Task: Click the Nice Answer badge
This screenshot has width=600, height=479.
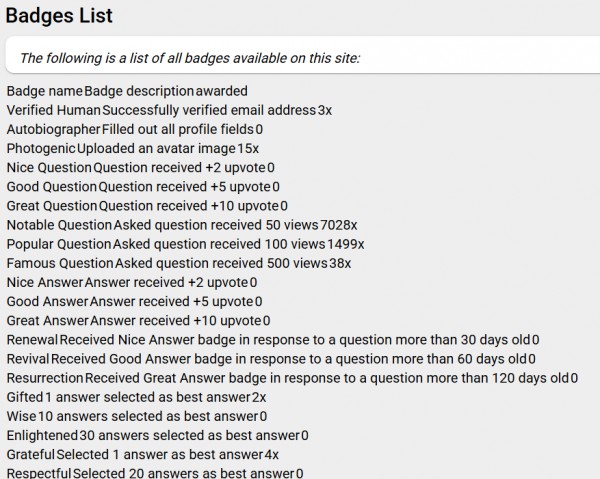Action: click(x=45, y=282)
